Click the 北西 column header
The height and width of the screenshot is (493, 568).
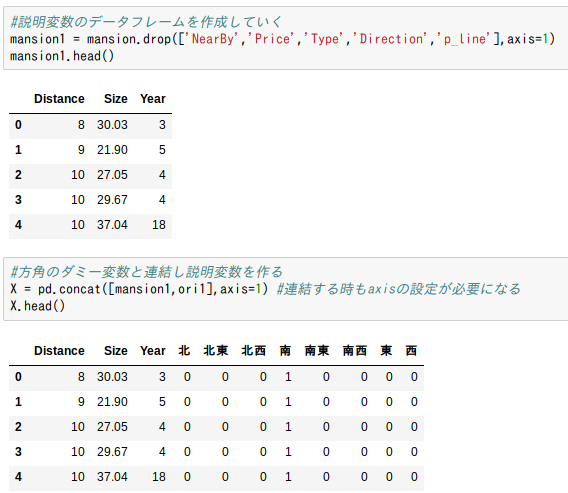coord(254,351)
